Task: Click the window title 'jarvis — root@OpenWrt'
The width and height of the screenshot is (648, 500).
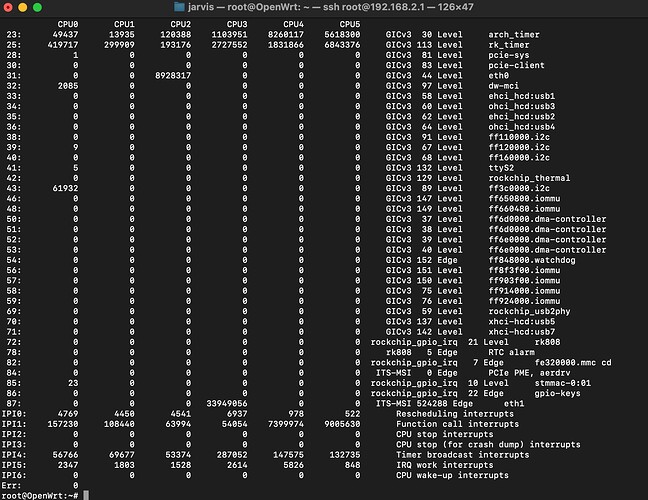Action: [244, 7]
